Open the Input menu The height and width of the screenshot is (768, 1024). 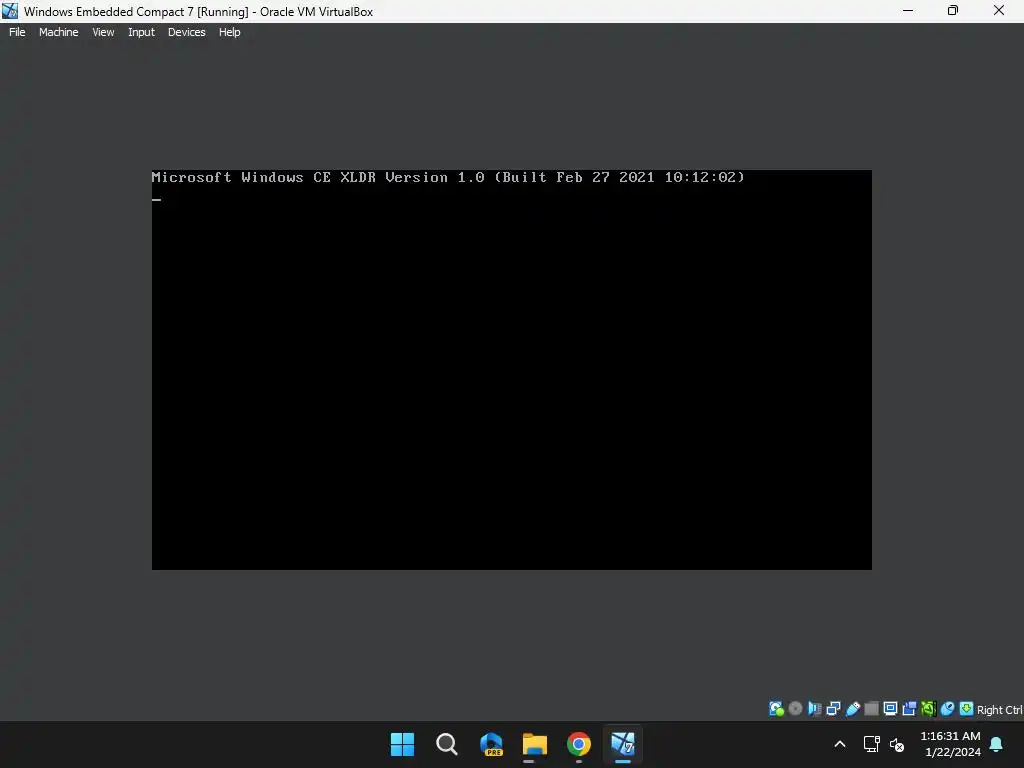pos(141,32)
